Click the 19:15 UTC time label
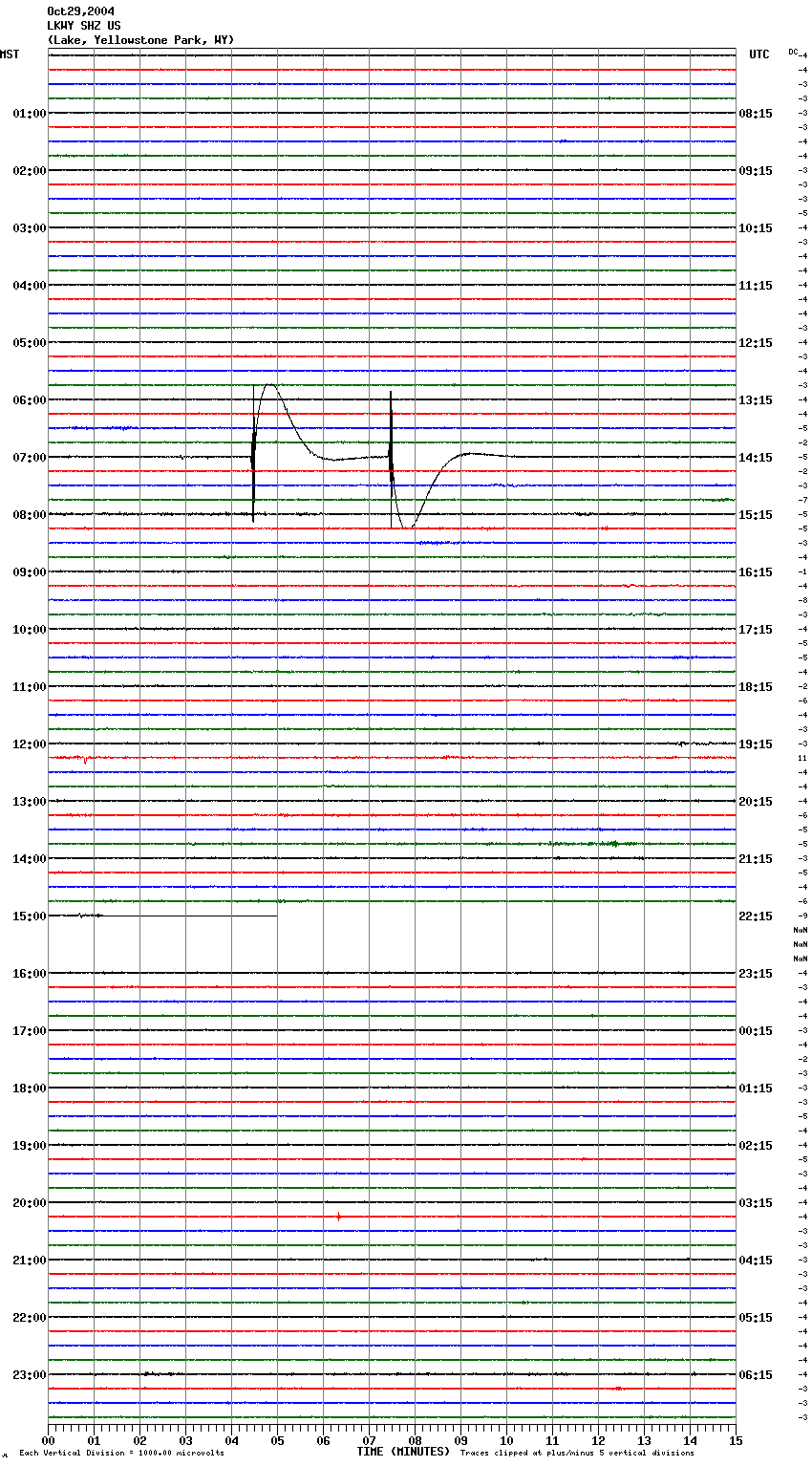812x1466 pixels. click(x=756, y=744)
